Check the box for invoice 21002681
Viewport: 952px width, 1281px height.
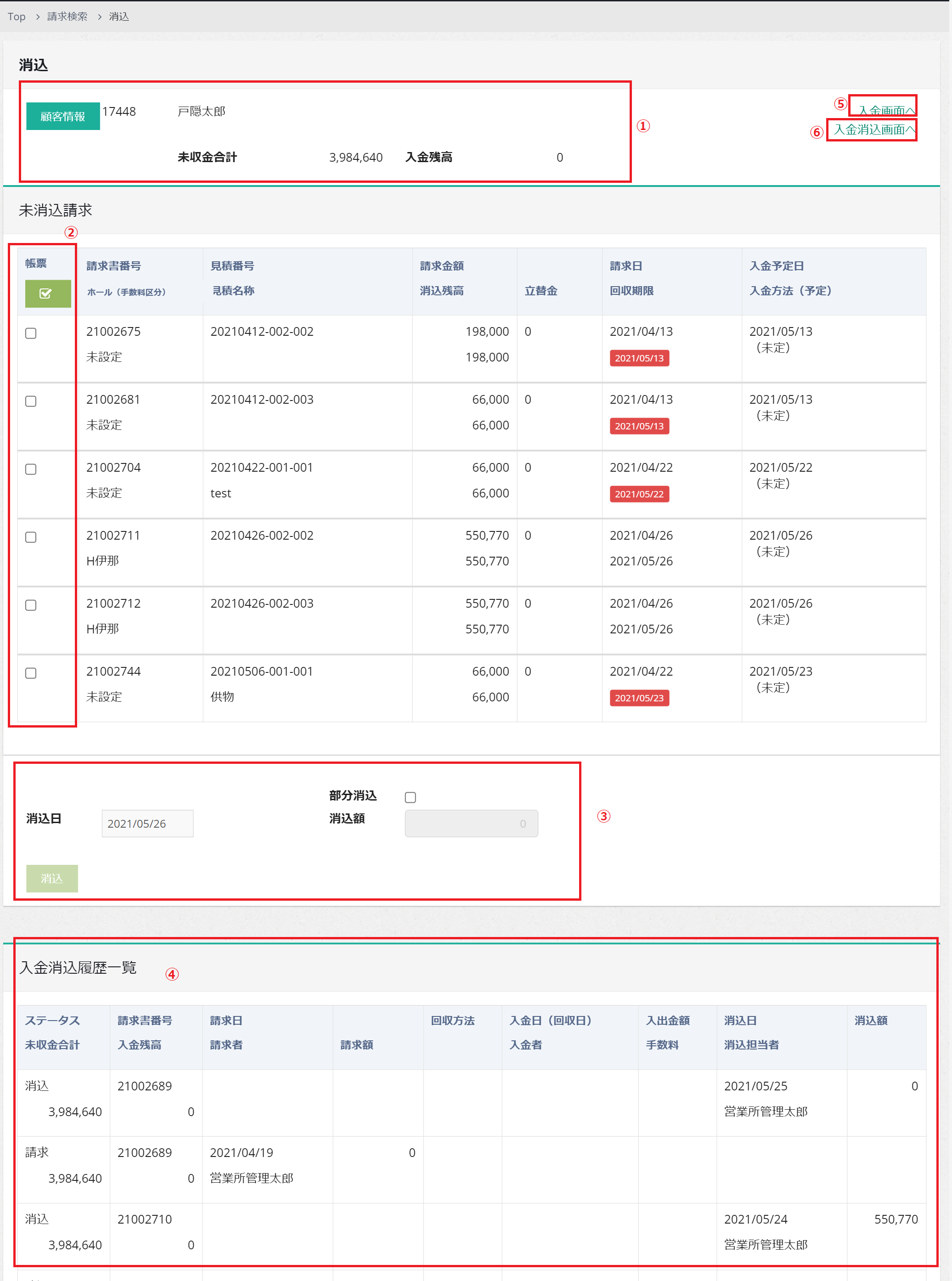[31, 401]
